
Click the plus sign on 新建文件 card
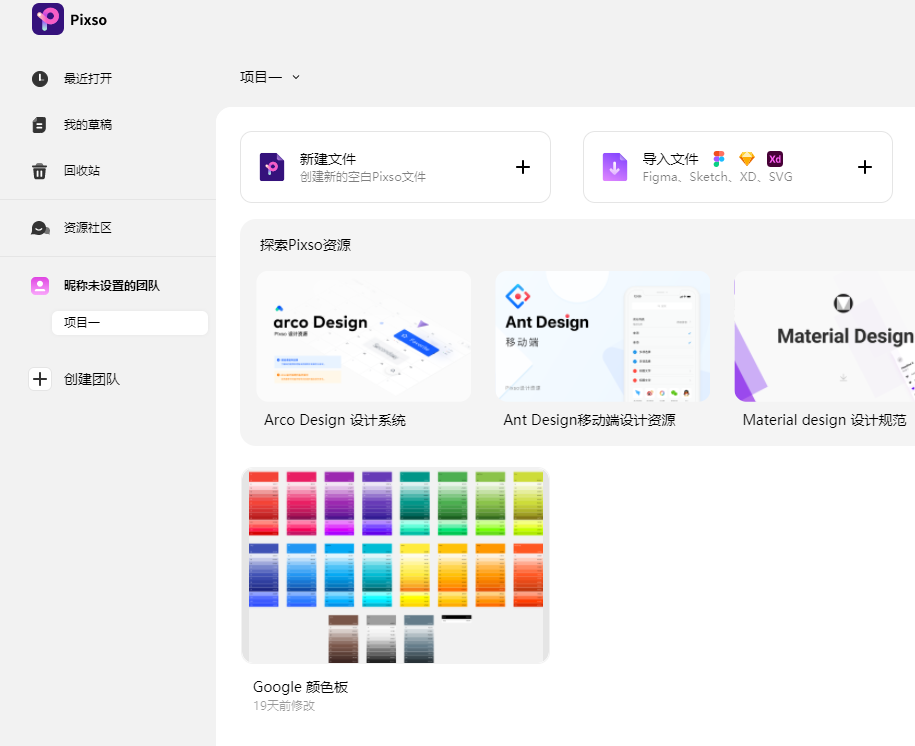point(523,167)
